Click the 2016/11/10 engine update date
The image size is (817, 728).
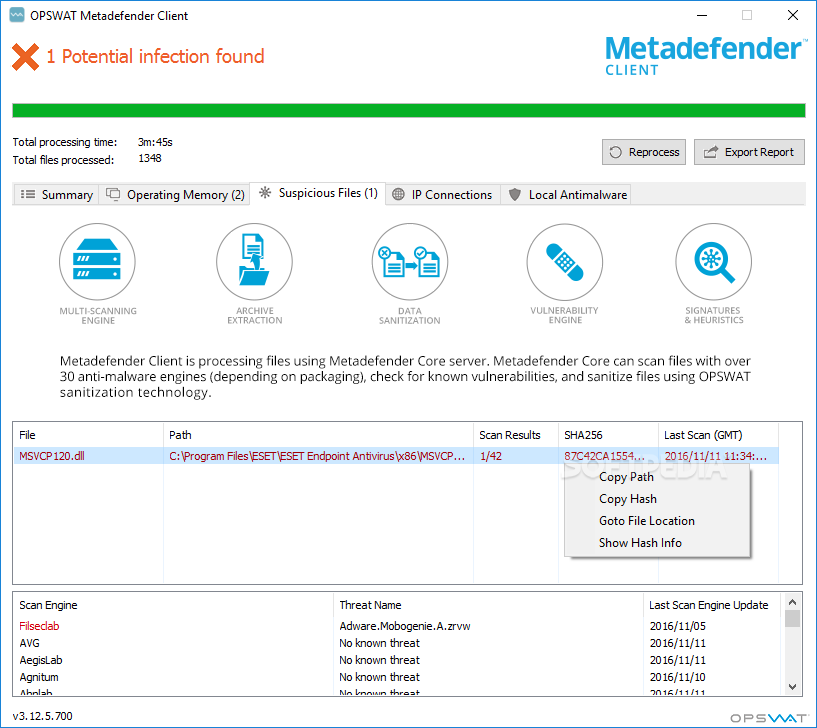(677, 677)
